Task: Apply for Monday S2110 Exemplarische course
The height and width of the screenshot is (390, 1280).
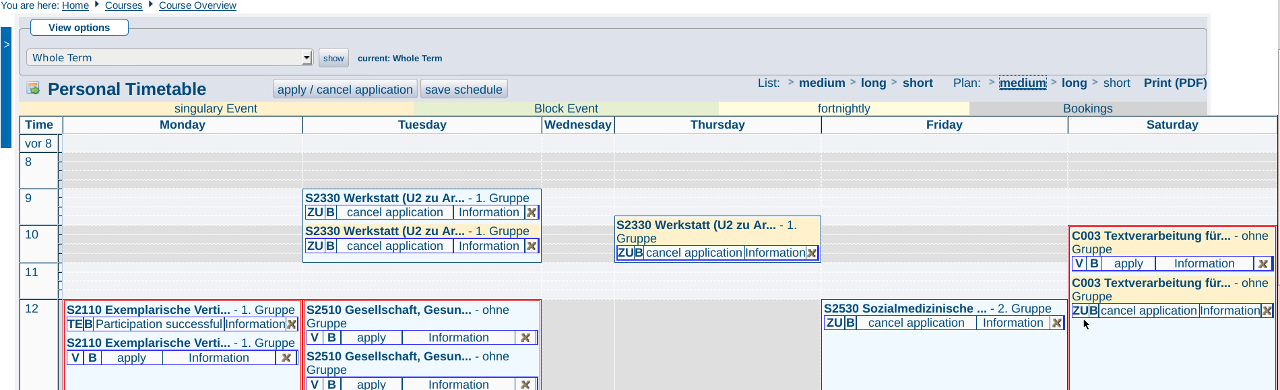Action: click(x=131, y=358)
